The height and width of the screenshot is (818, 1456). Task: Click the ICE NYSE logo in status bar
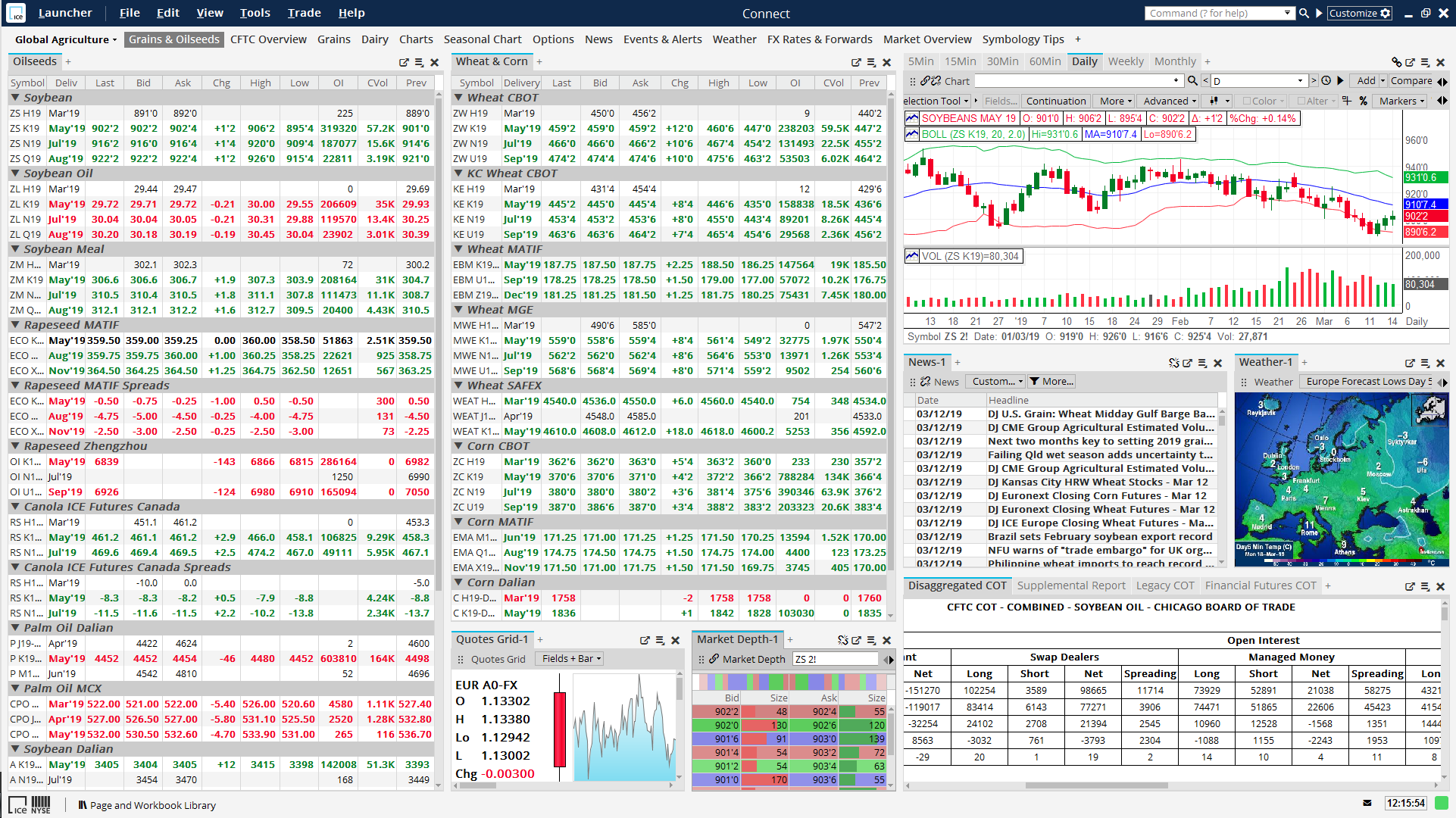[30, 804]
